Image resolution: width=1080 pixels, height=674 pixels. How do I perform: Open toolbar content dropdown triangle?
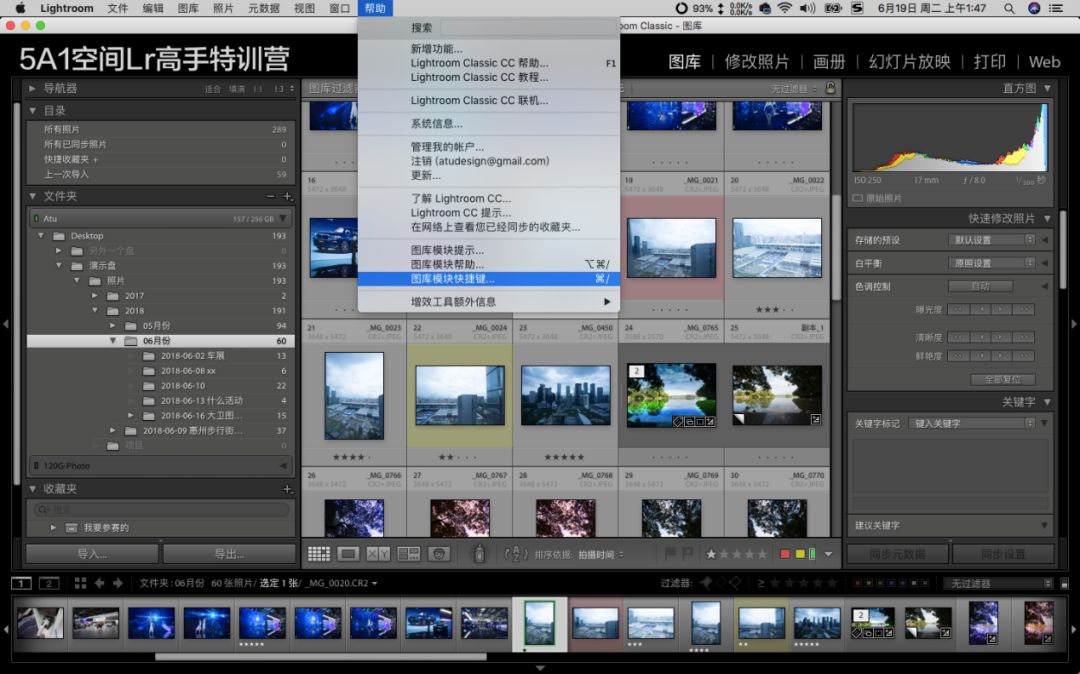tap(829, 554)
